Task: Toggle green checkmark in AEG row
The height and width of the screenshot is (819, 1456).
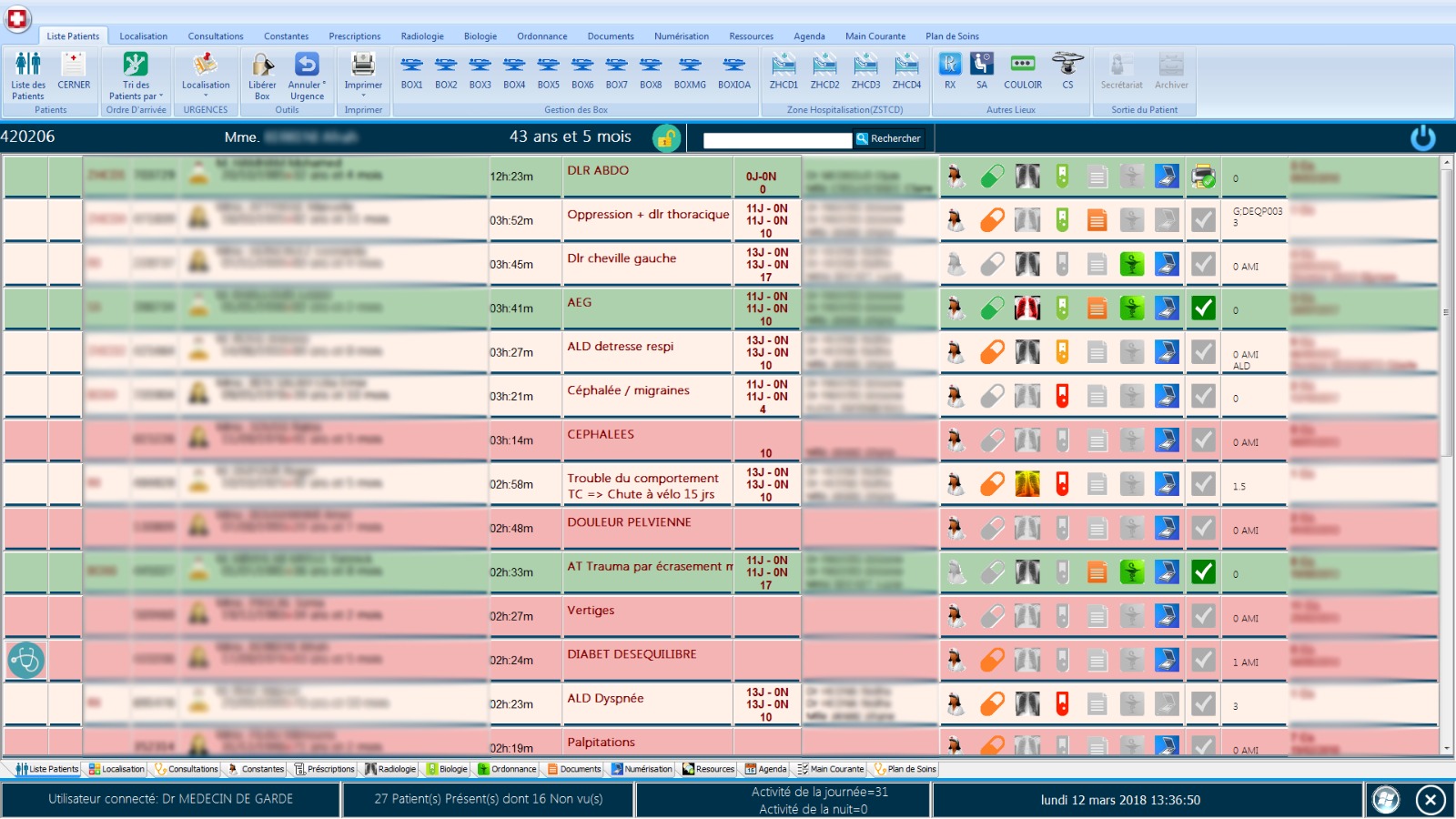Action: click(x=1203, y=308)
